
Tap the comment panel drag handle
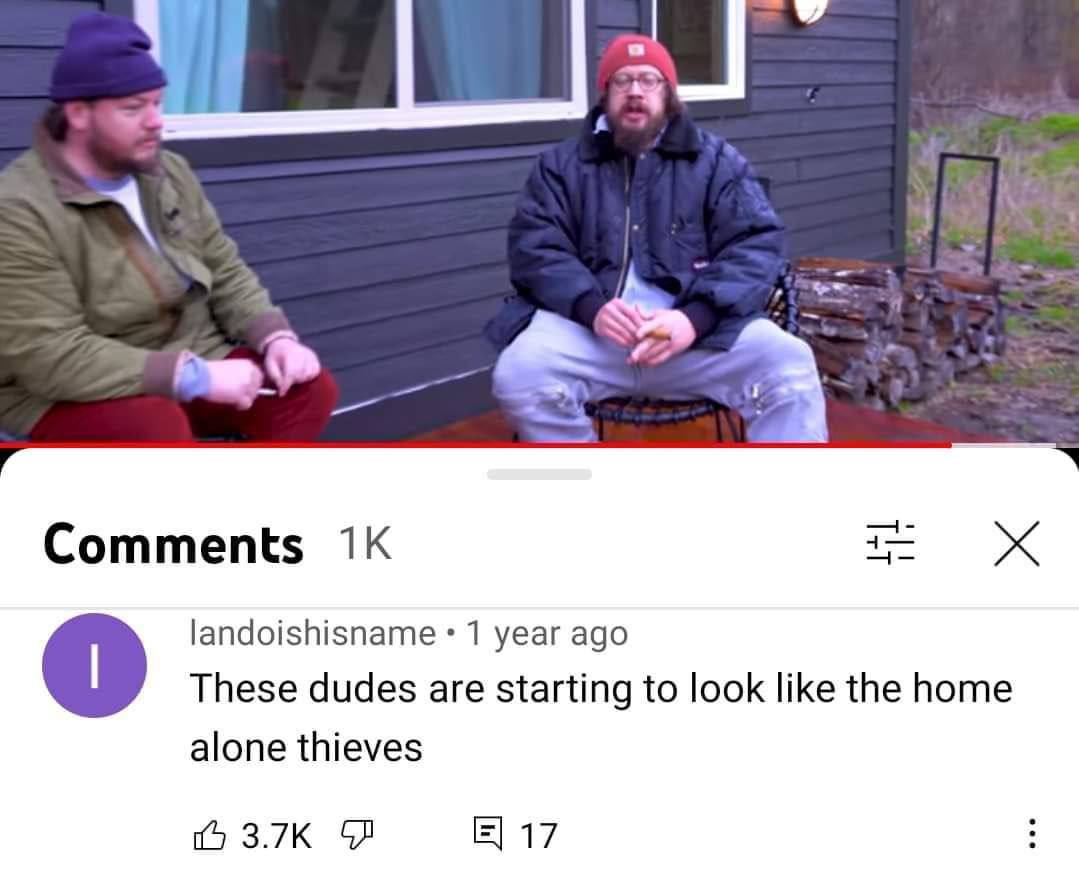(x=539, y=474)
